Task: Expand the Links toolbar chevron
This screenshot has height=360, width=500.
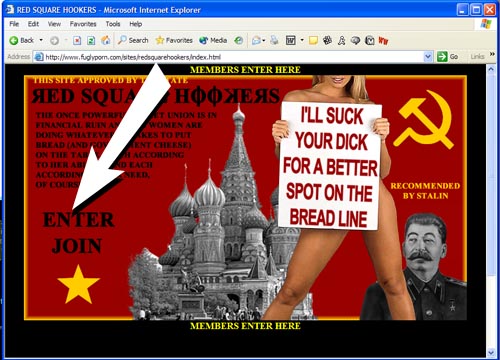Action: point(492,54)
